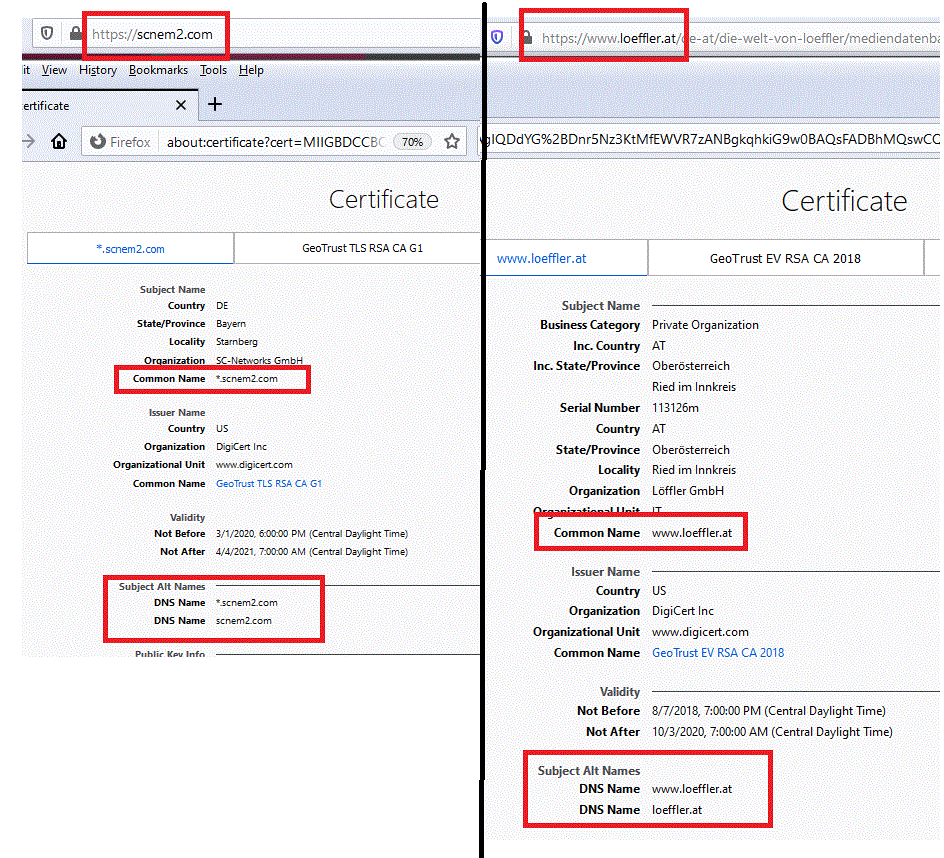Click the Private Organization business category value
The width and height of the screenshot is (944, 858).
click(705, 325)
